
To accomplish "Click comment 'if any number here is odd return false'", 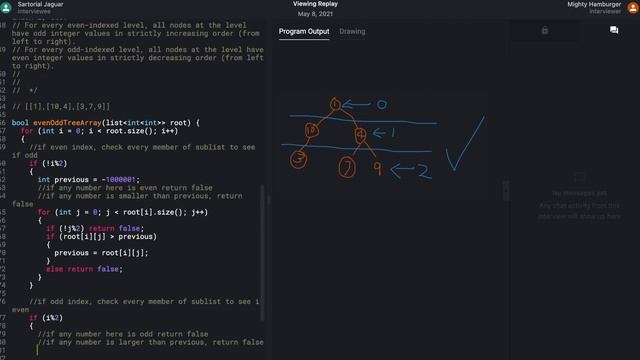I will [123, 334].
